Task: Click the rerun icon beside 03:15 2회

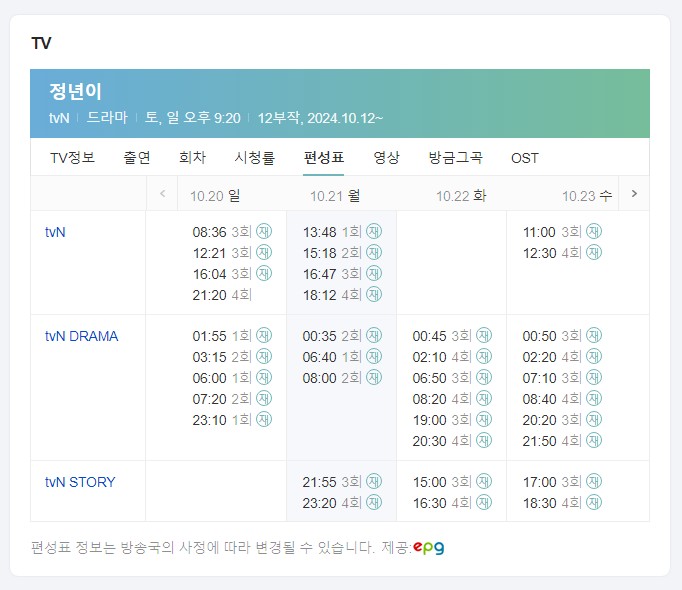Action: tap(264, 356)
